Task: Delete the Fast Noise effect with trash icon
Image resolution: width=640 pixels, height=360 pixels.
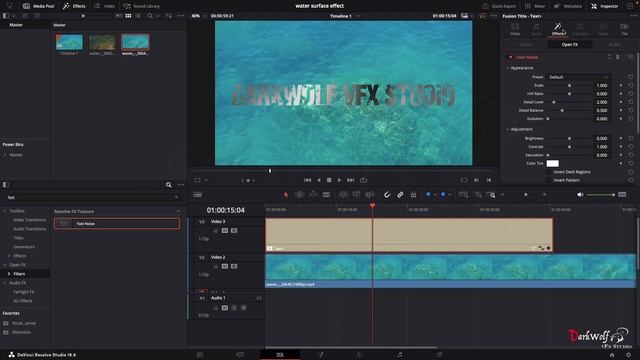Action: [618, 57]
